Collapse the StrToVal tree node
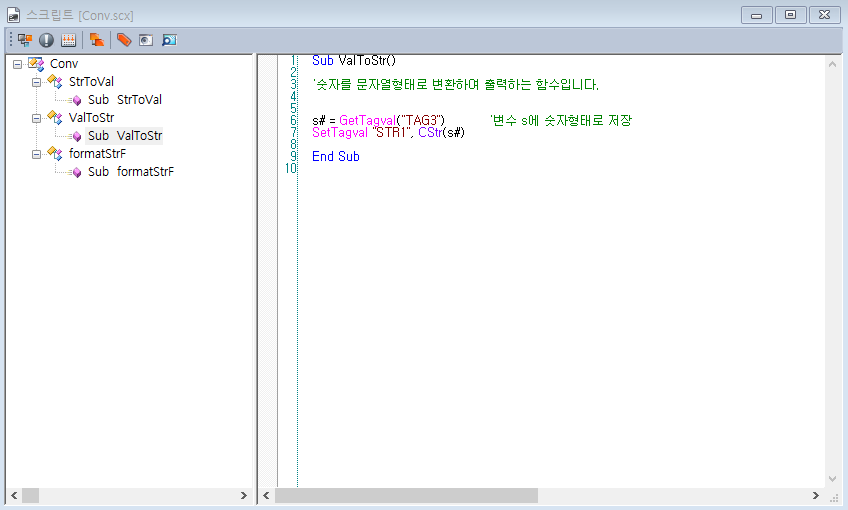Image resolution: width=848 pixels, height=510 pixels. [36, 82]
